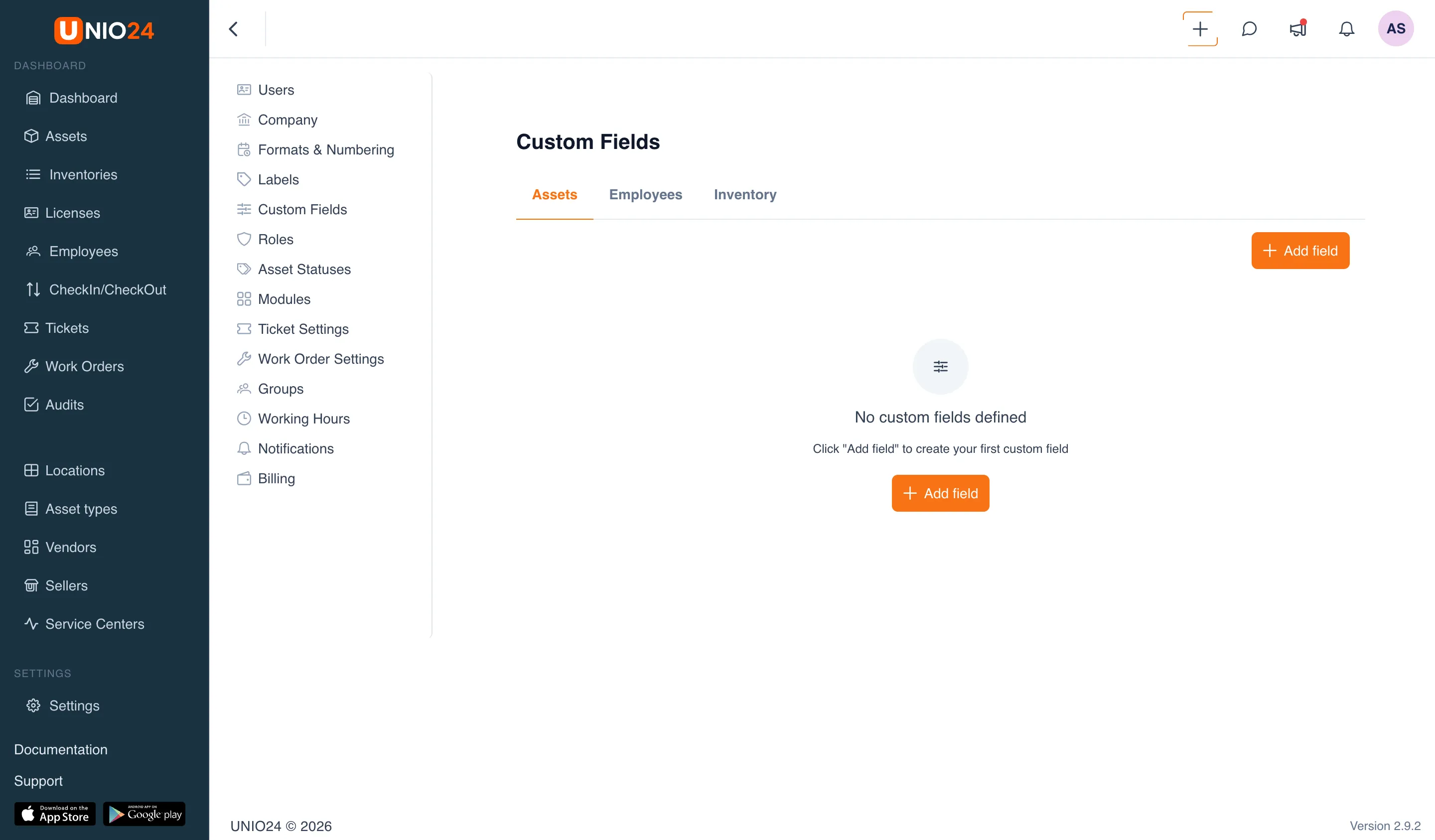
Task: Open the Support link
Action: coord(38,781)
